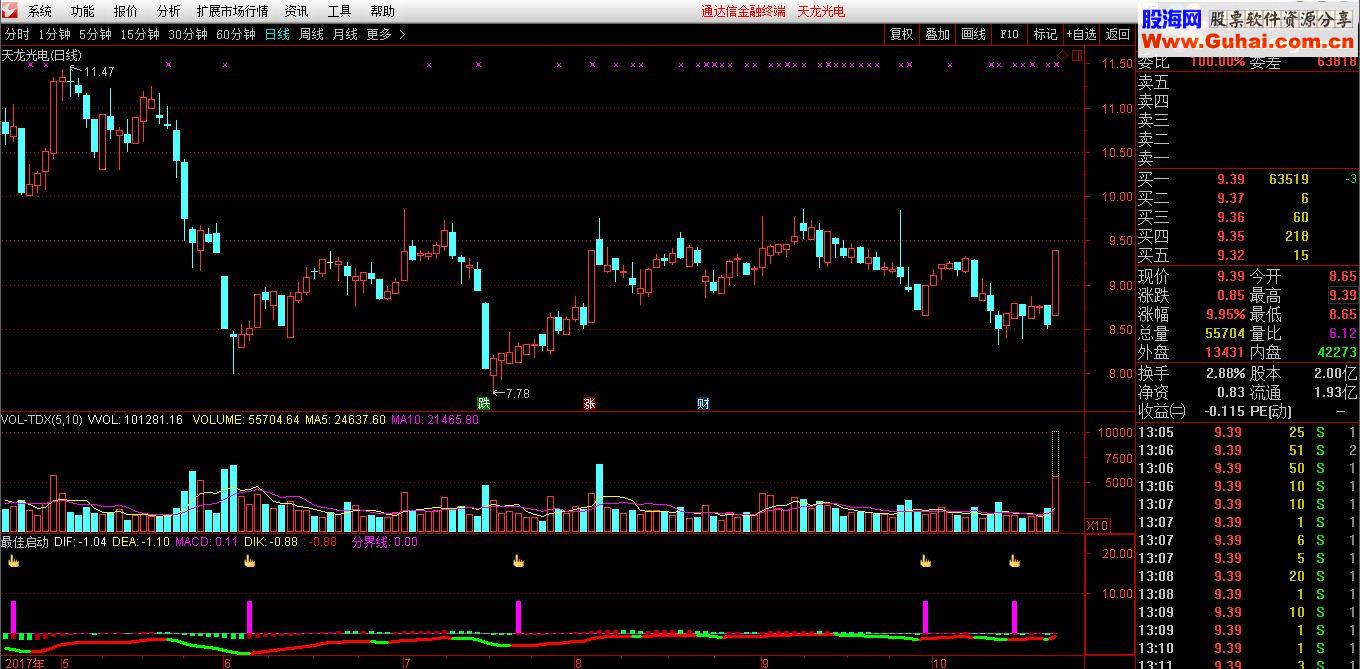Click the 返回 back button
Viewport: 1360px width, 669px height.
(x=1117, y=34)
